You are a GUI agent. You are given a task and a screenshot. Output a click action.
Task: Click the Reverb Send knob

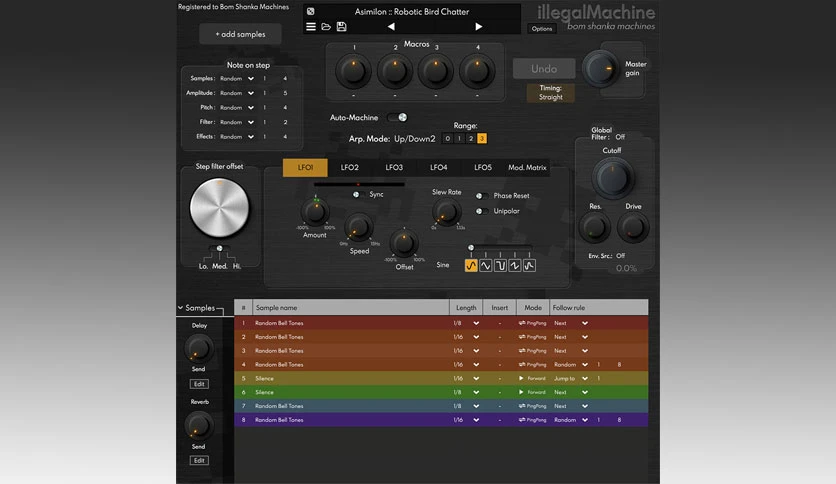[x=198, y=426]
